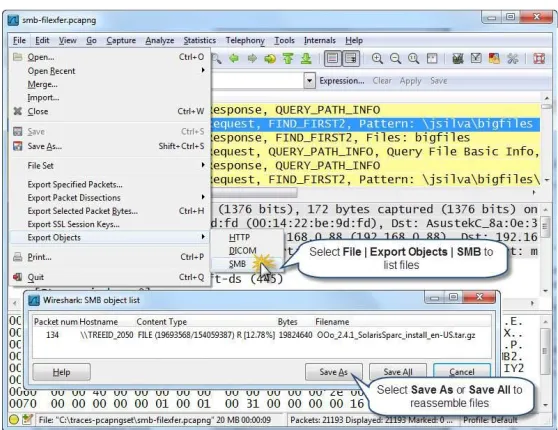Click the Wireshark fin icon in main title bar
Image resolution: width=558 pixels, height=430 pixels.
coord(13,20)
